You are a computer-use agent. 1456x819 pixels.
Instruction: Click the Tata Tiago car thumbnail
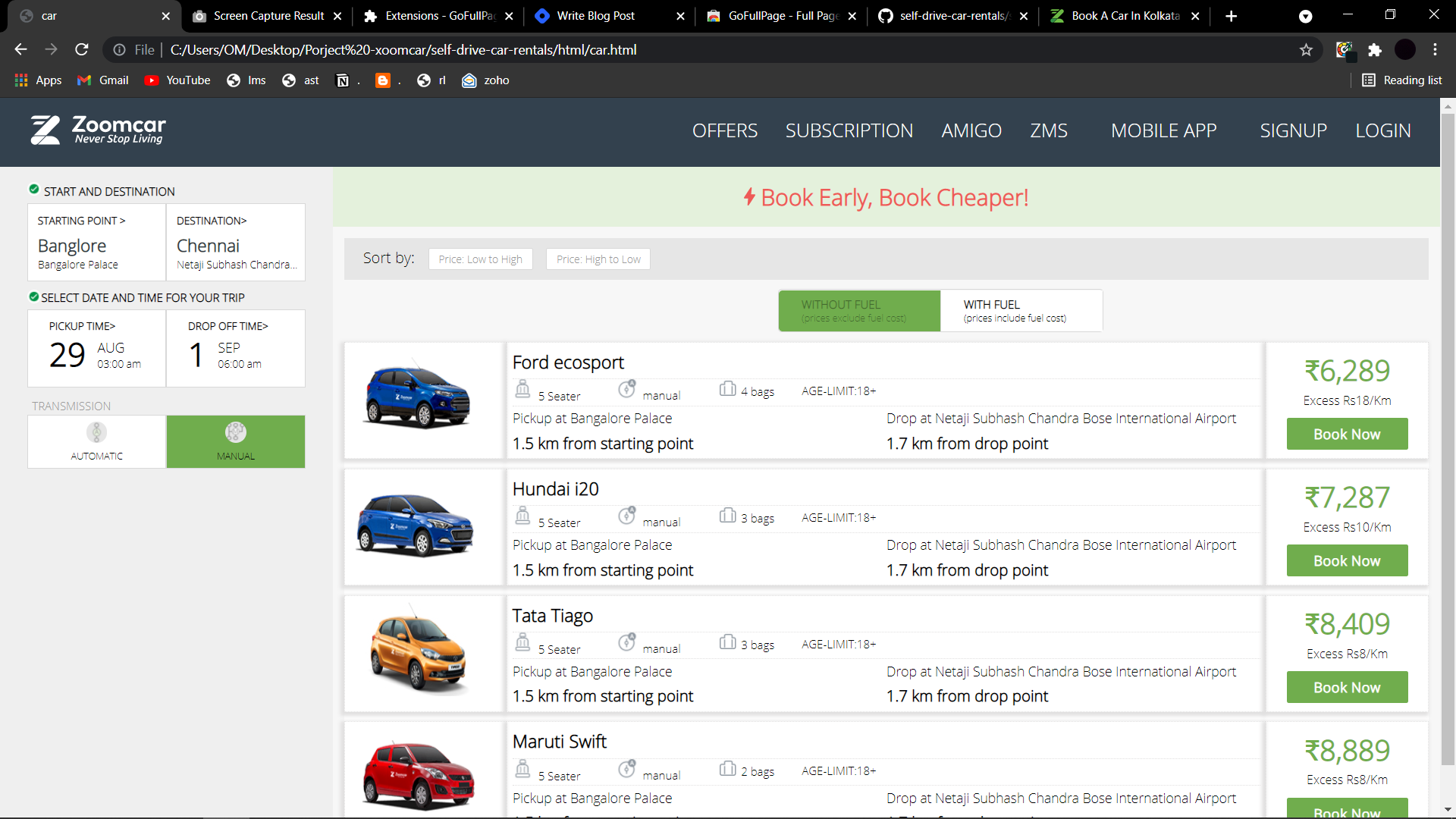click(x=419, y=652)
